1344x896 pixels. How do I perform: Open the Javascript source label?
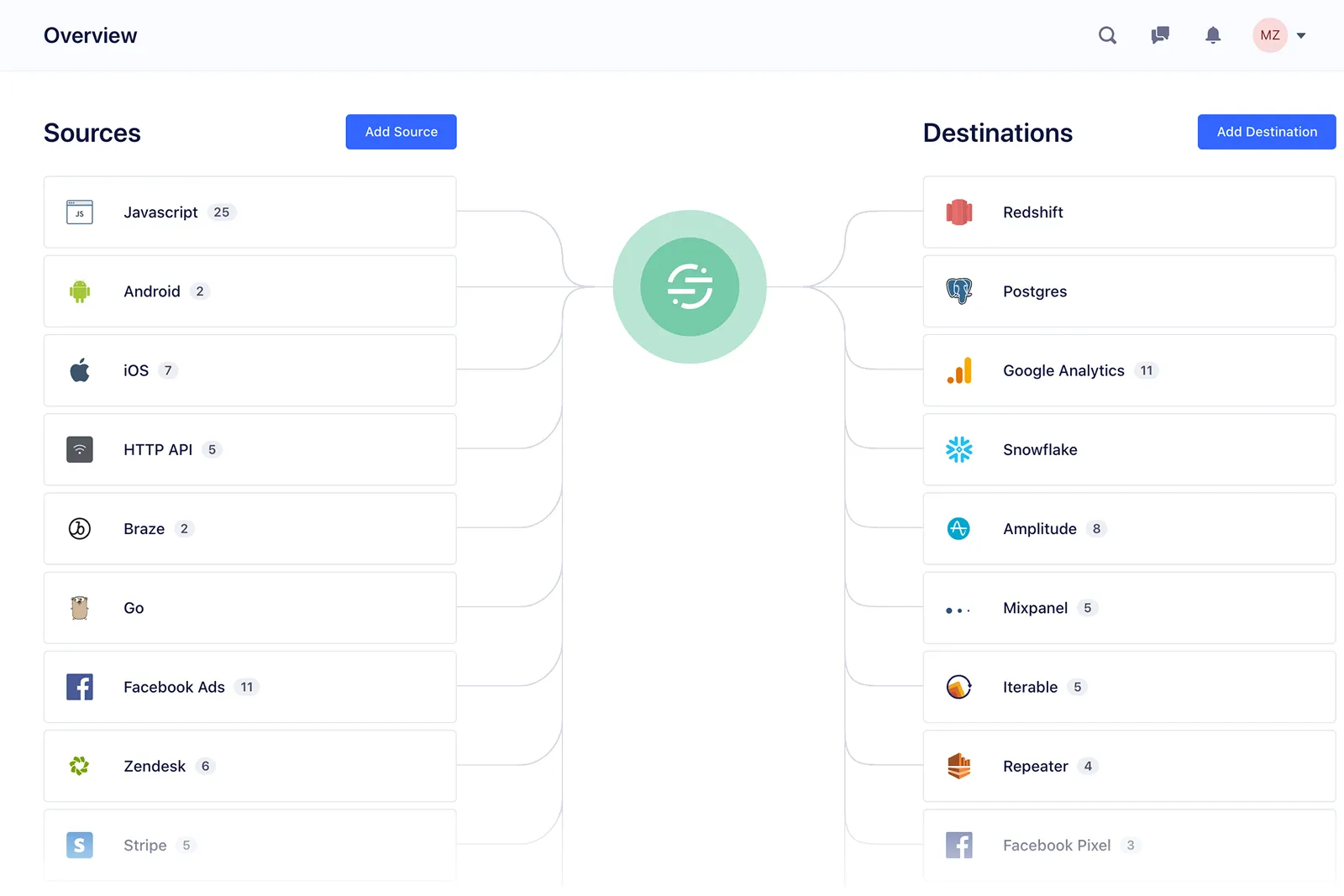point(160,212)
